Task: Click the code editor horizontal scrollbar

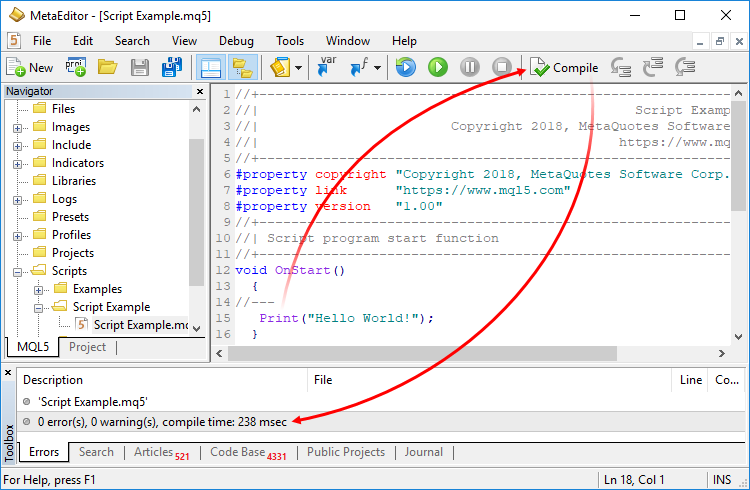Action: coord(422,354)
